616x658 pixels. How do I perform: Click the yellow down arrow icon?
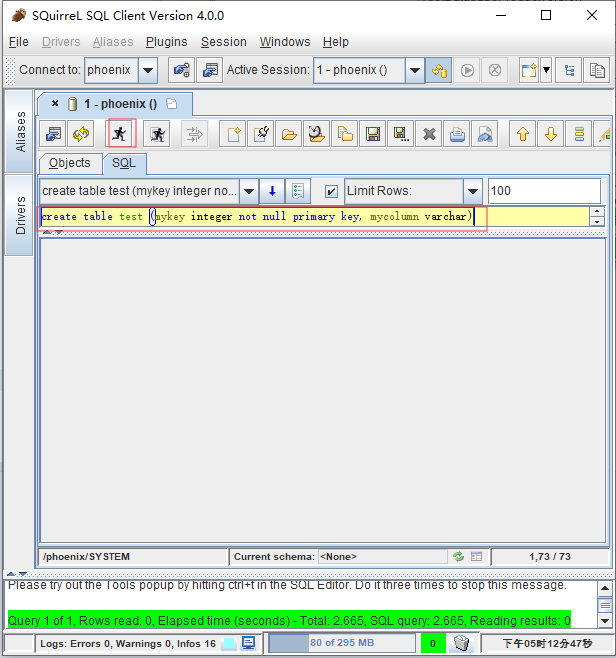550,134
